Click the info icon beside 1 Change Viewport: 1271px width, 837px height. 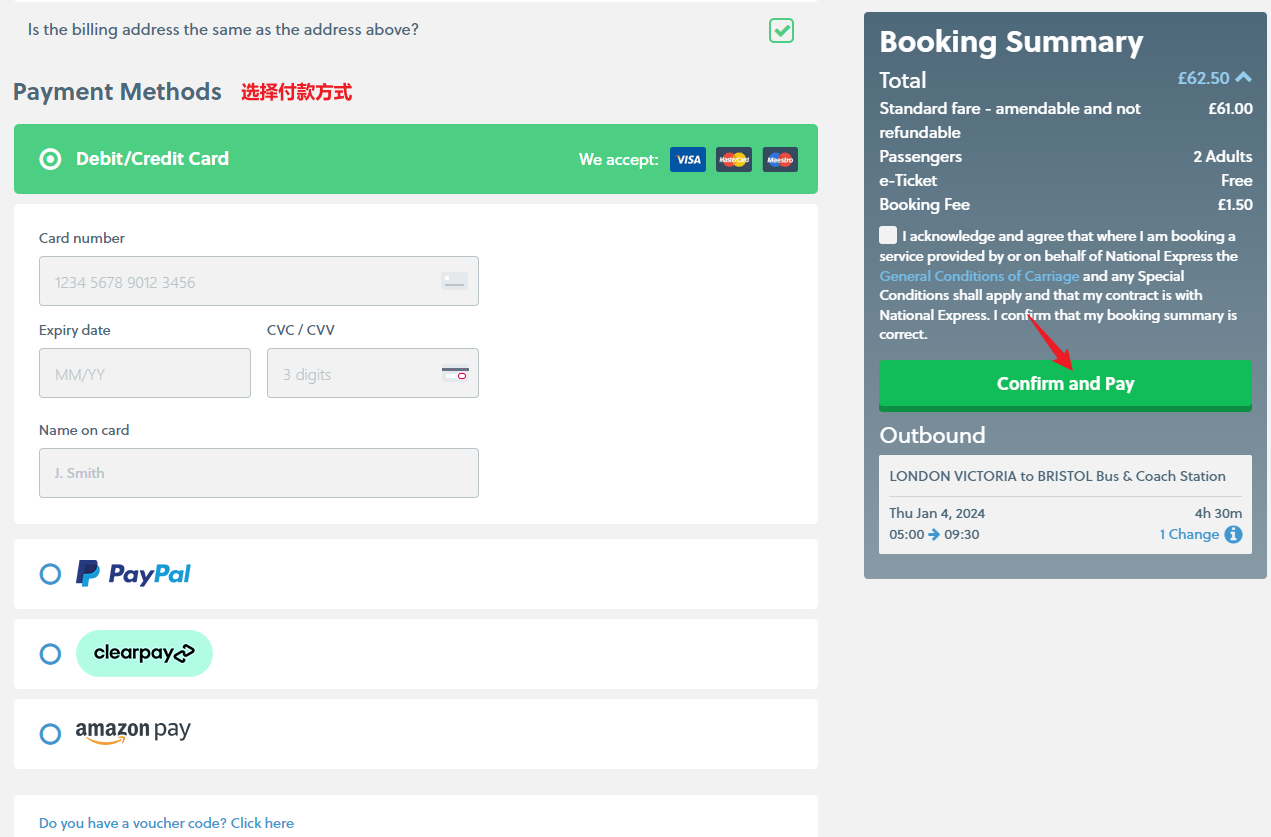tap(1233, 534)
